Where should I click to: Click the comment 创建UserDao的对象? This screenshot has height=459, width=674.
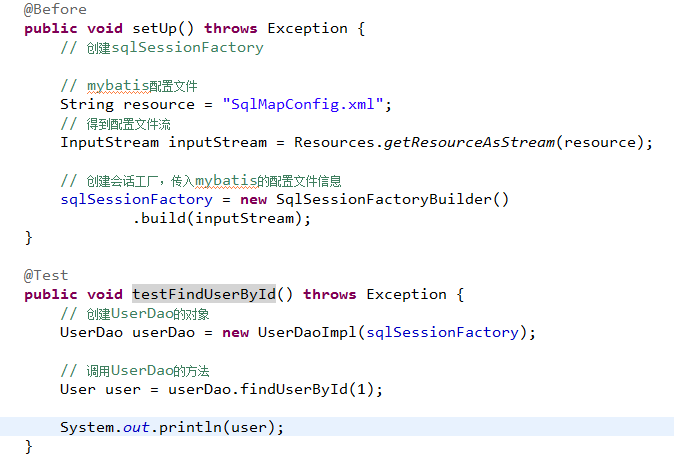135,314
